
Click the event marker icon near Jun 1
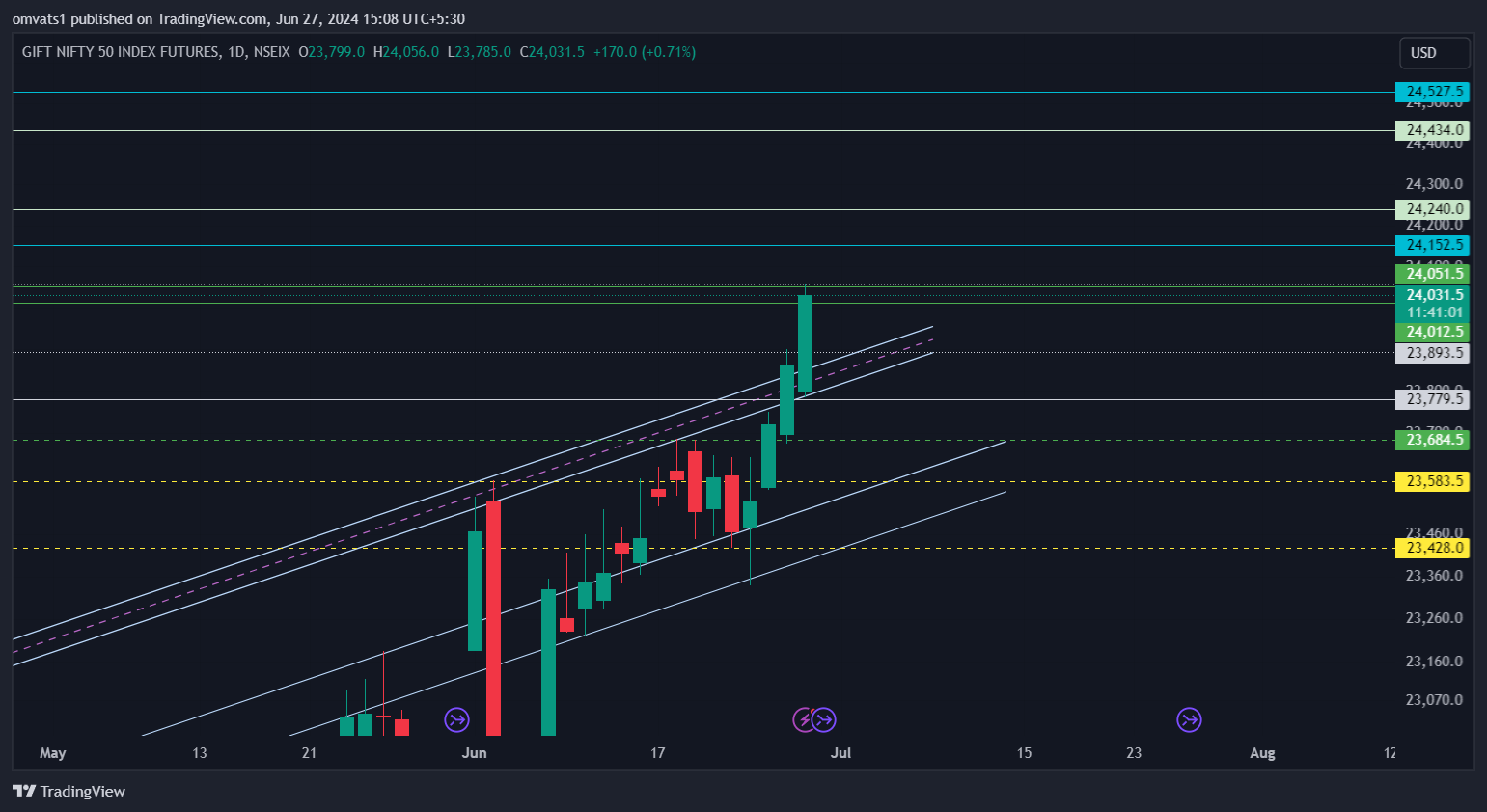pos(456,719)
